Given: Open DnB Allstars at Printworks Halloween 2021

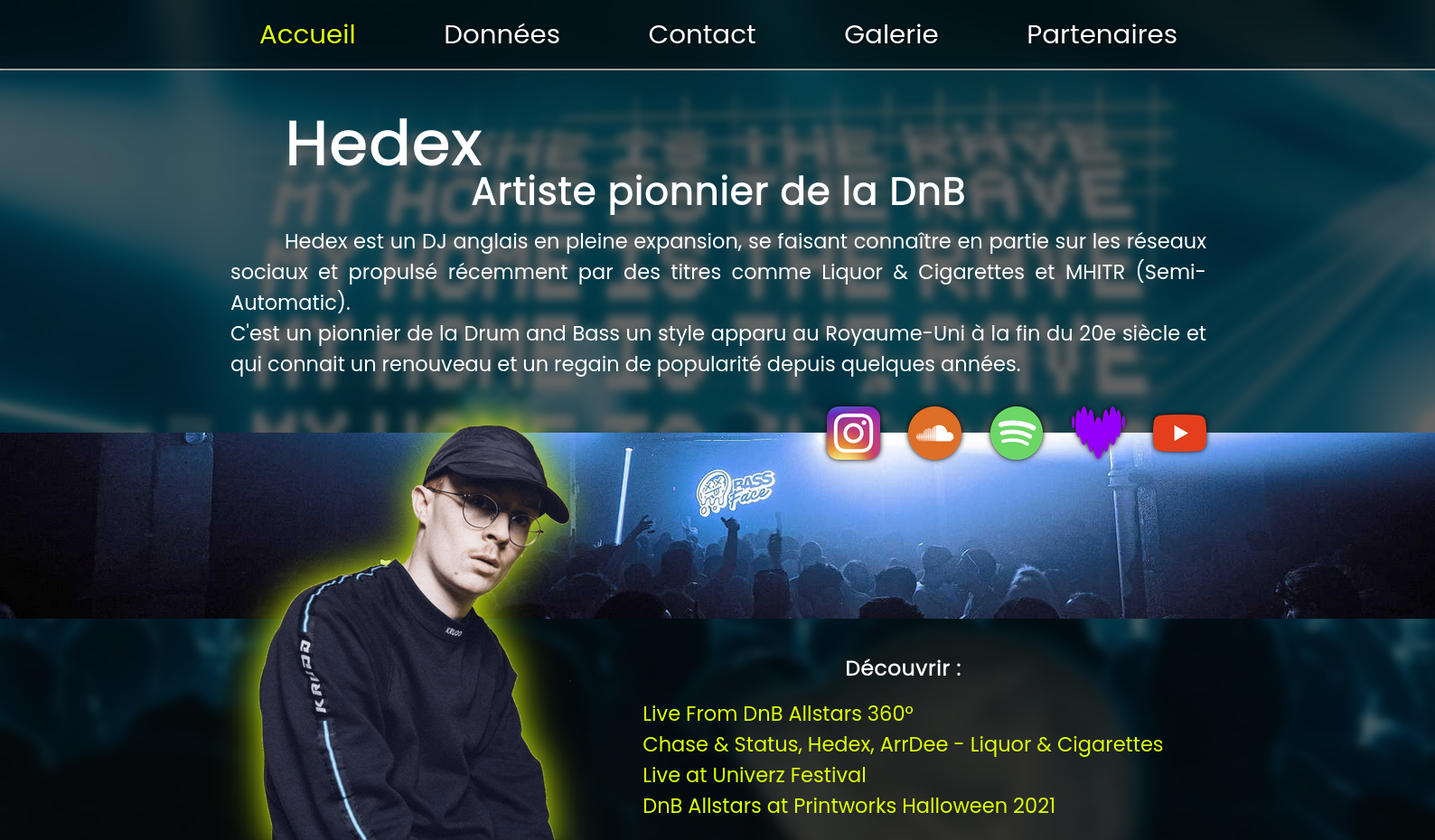Looking at the screenshot, I should tap(849, 806).
